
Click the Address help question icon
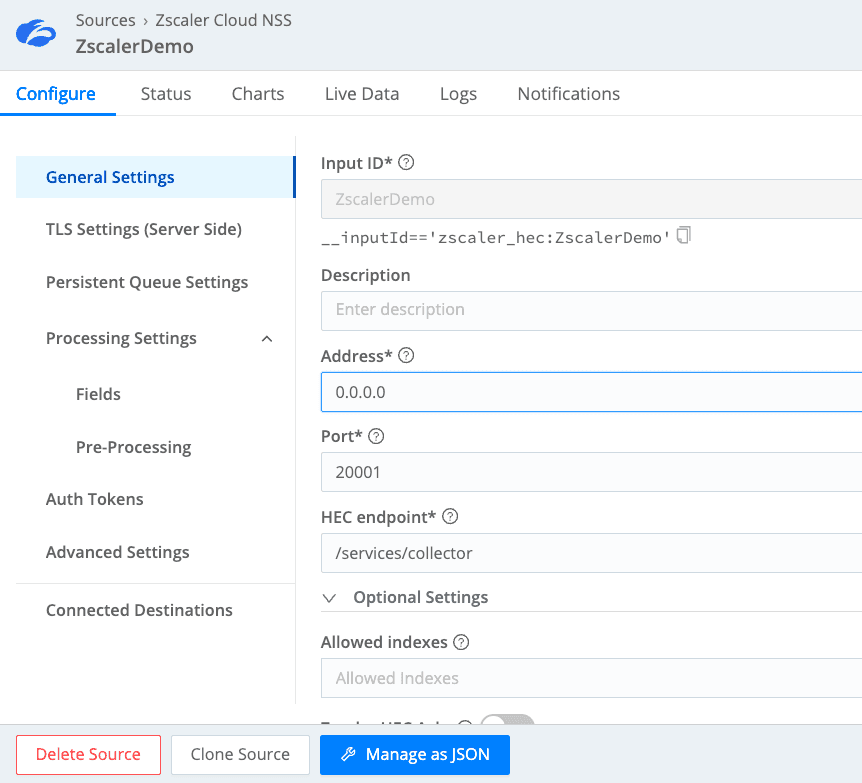(x=406, y=356)
